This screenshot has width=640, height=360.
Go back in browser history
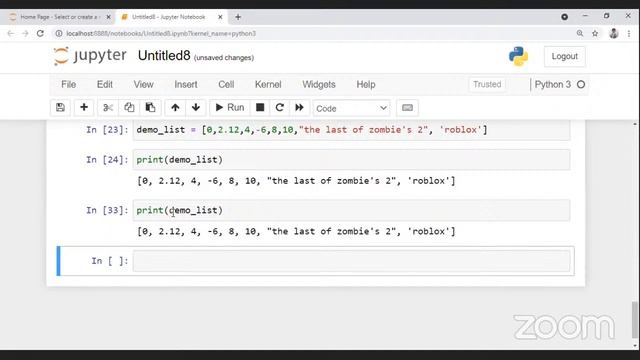[x=11, y=33]
